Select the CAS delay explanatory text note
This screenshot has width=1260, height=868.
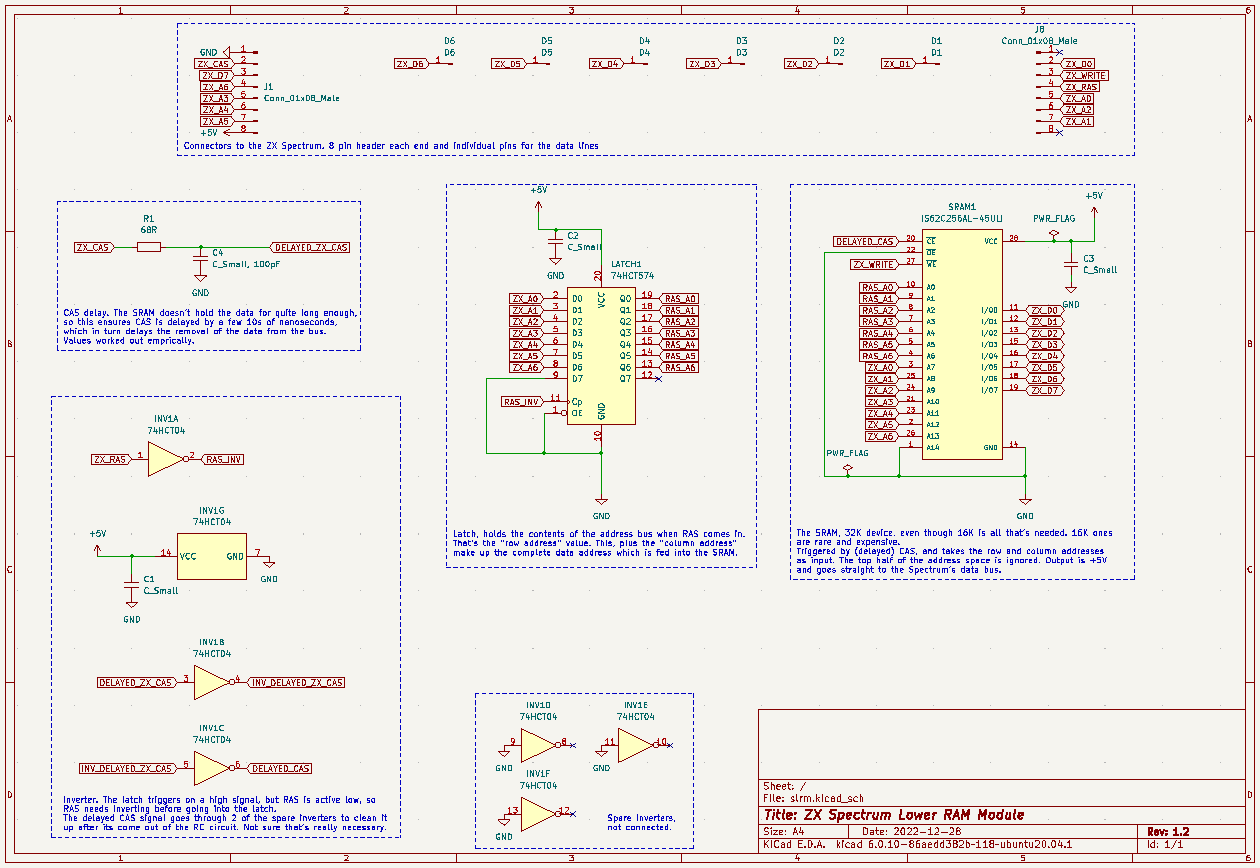point(210,326)
